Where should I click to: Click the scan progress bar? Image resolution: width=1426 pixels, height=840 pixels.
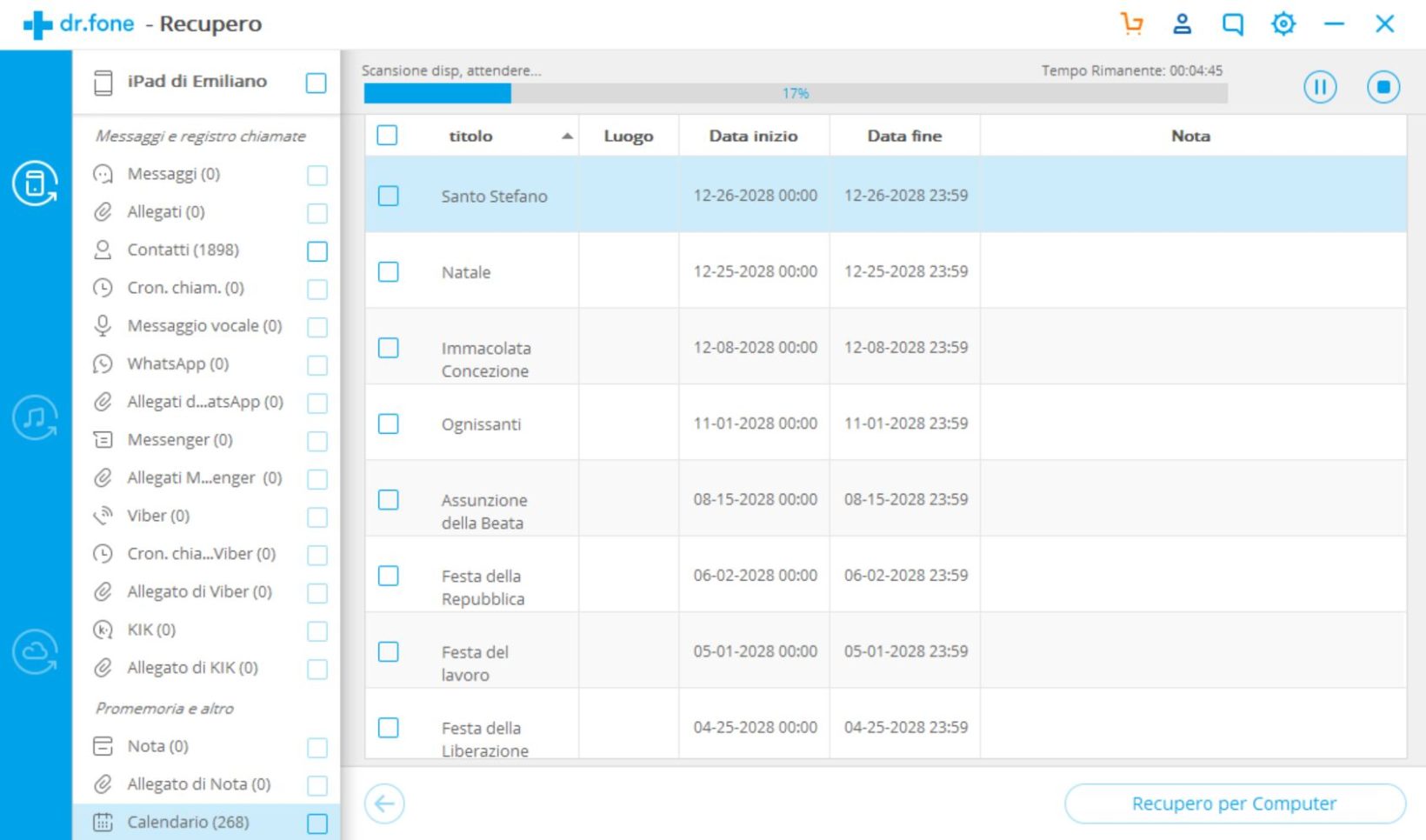[795, 93]
